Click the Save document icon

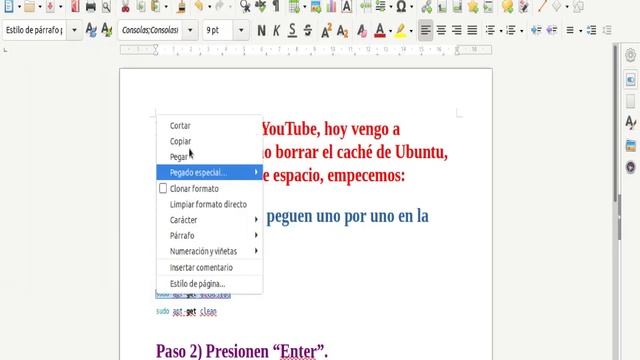click(x=50, y=6)
